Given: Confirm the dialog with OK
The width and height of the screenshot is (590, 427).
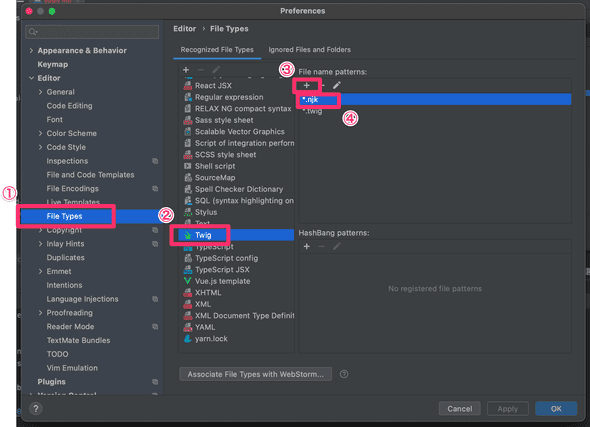Looking at the screenshot, I should tap(556, 409).
